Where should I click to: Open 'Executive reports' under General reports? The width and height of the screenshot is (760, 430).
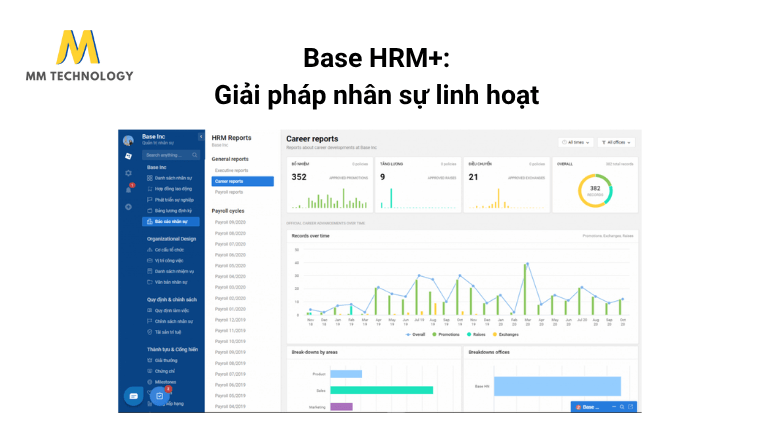tap(231, 170)
